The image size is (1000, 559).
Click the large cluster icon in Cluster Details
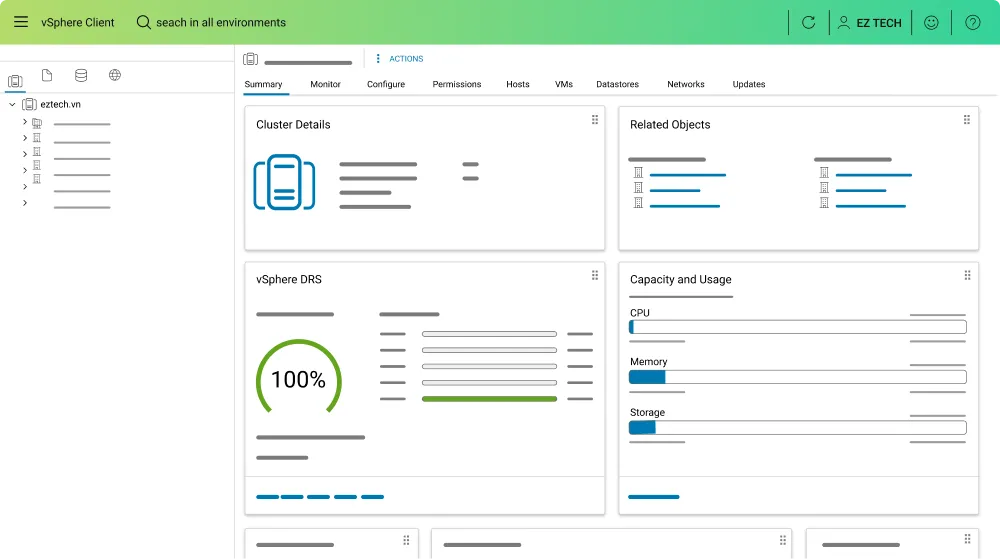point(284,182)
